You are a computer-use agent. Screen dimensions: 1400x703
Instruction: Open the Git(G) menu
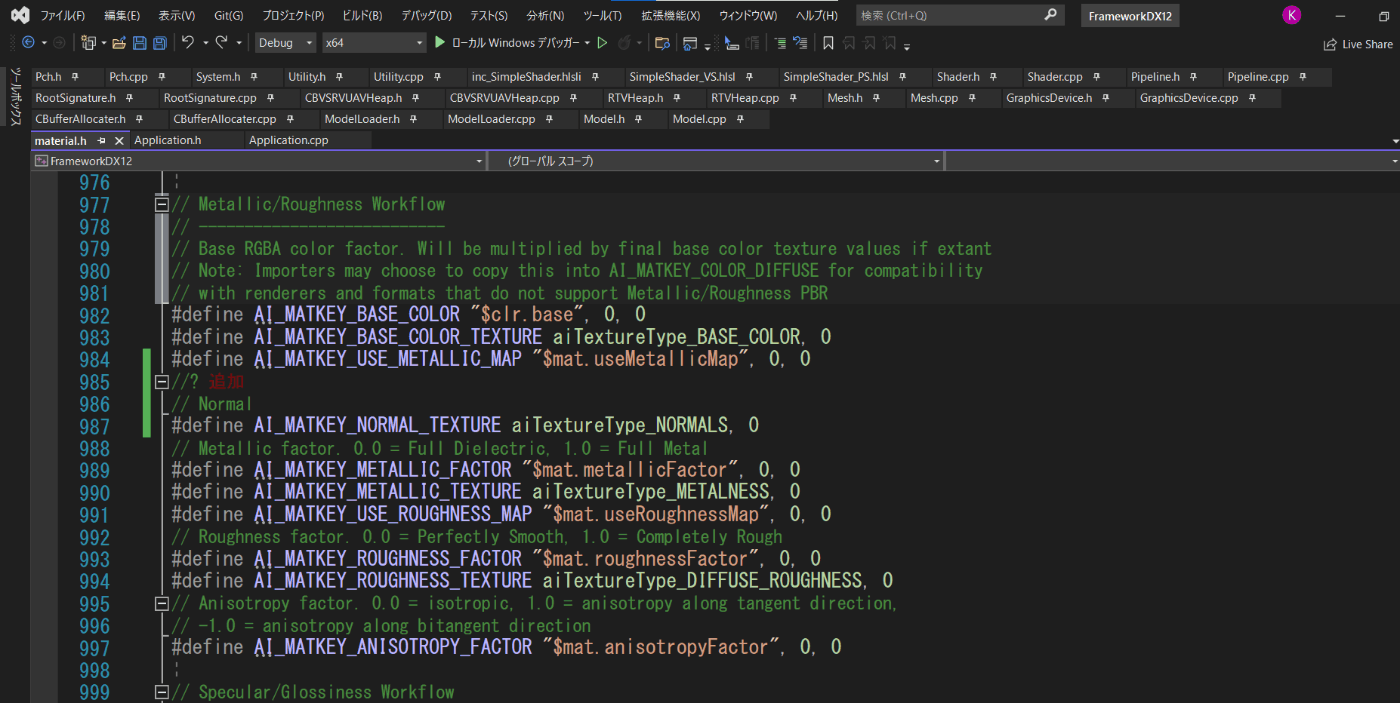(228, 16)
